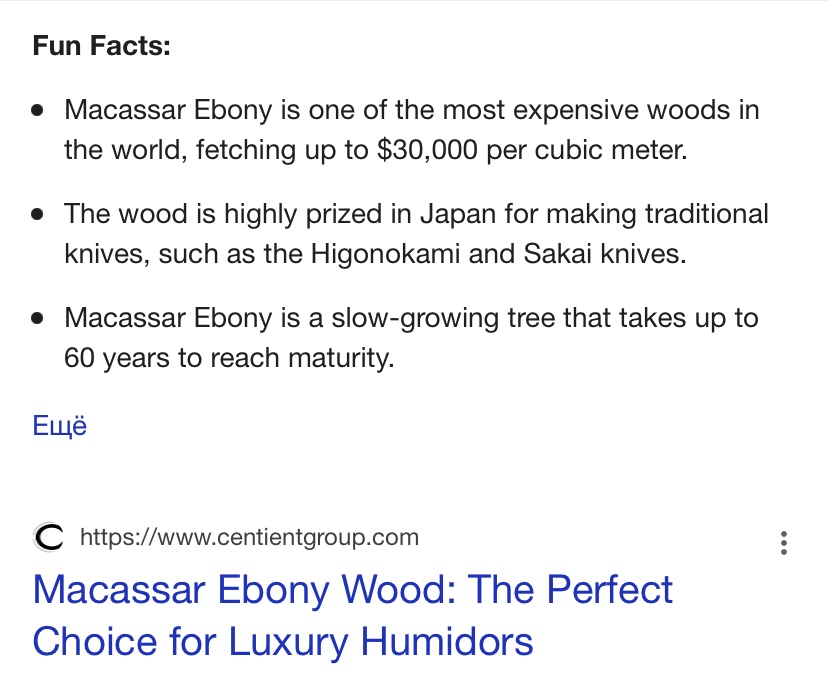Select the first bullet point marker
828x679 pixels.
pos(37,110)
